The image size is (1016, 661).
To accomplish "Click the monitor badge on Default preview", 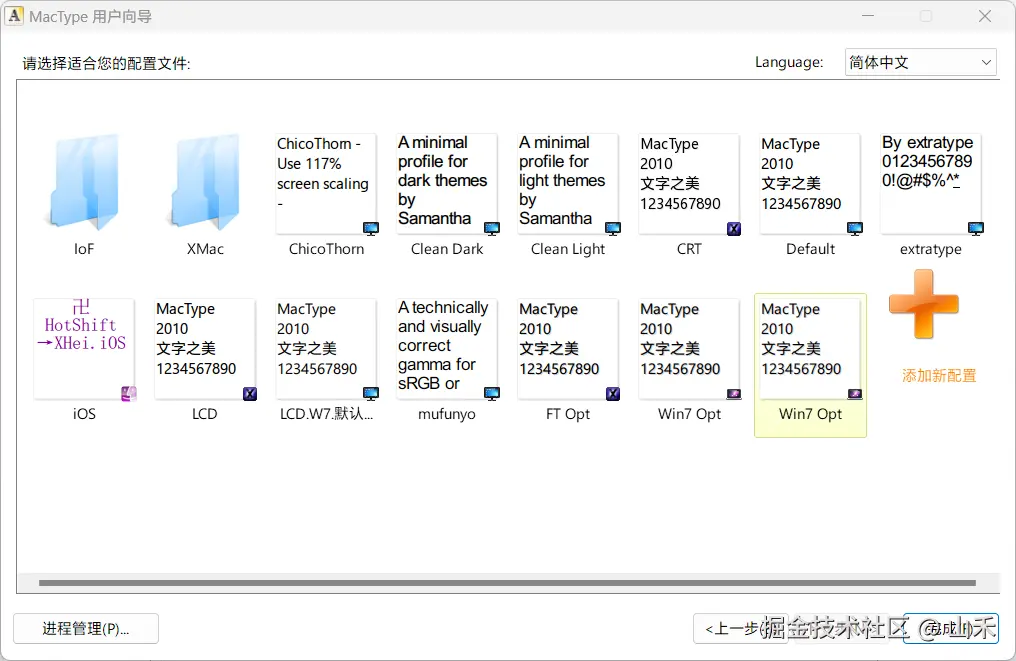I will [x=855, y=228].
